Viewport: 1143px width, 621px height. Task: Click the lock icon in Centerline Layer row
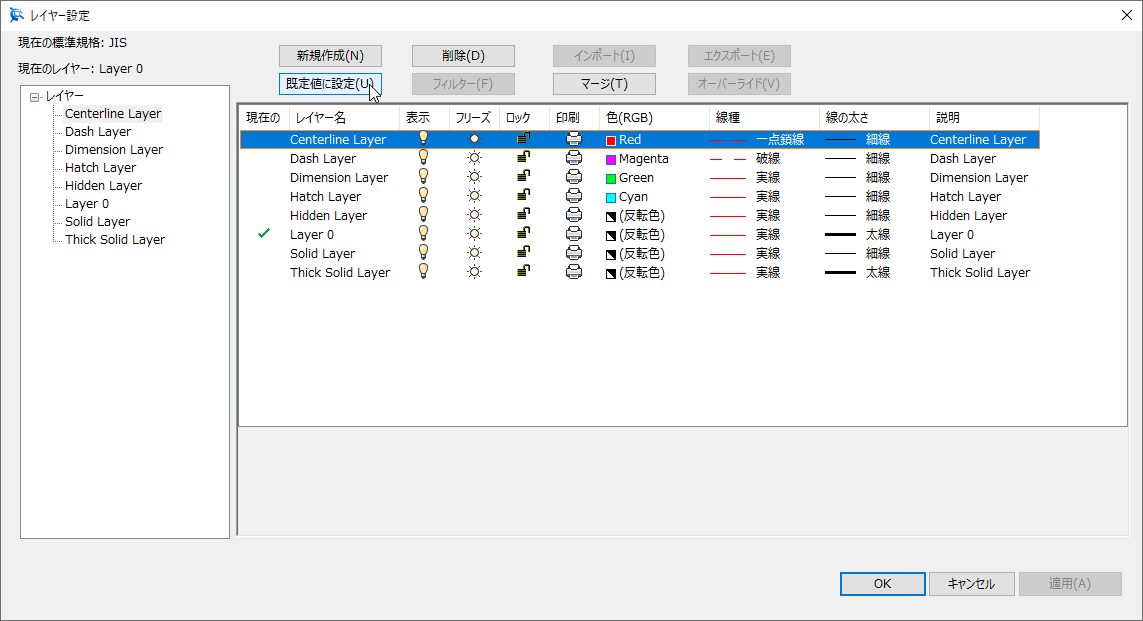(523, 139)
